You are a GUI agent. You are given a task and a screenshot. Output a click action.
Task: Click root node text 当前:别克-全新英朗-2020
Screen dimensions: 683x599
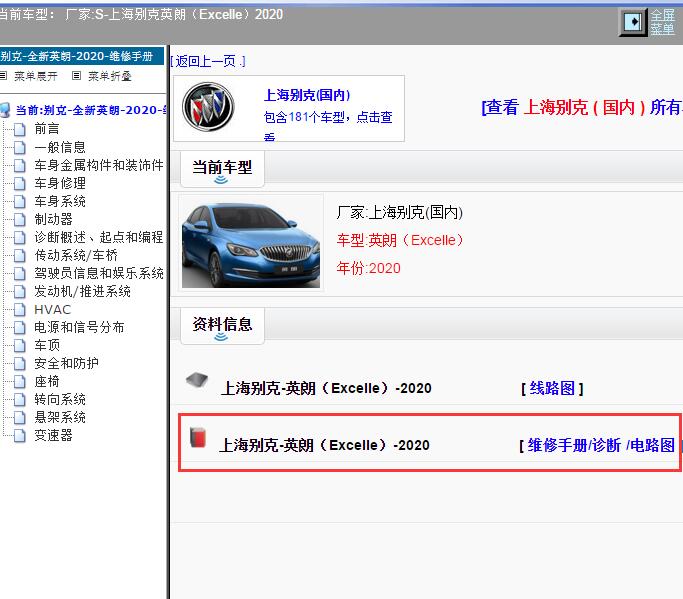91,110
